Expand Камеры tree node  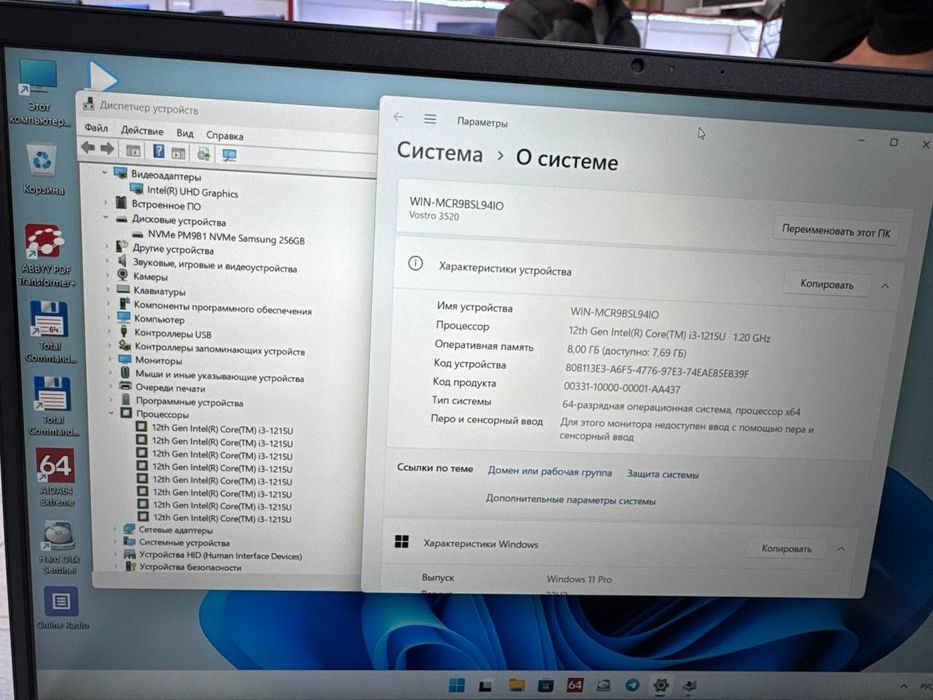(108, 274)
